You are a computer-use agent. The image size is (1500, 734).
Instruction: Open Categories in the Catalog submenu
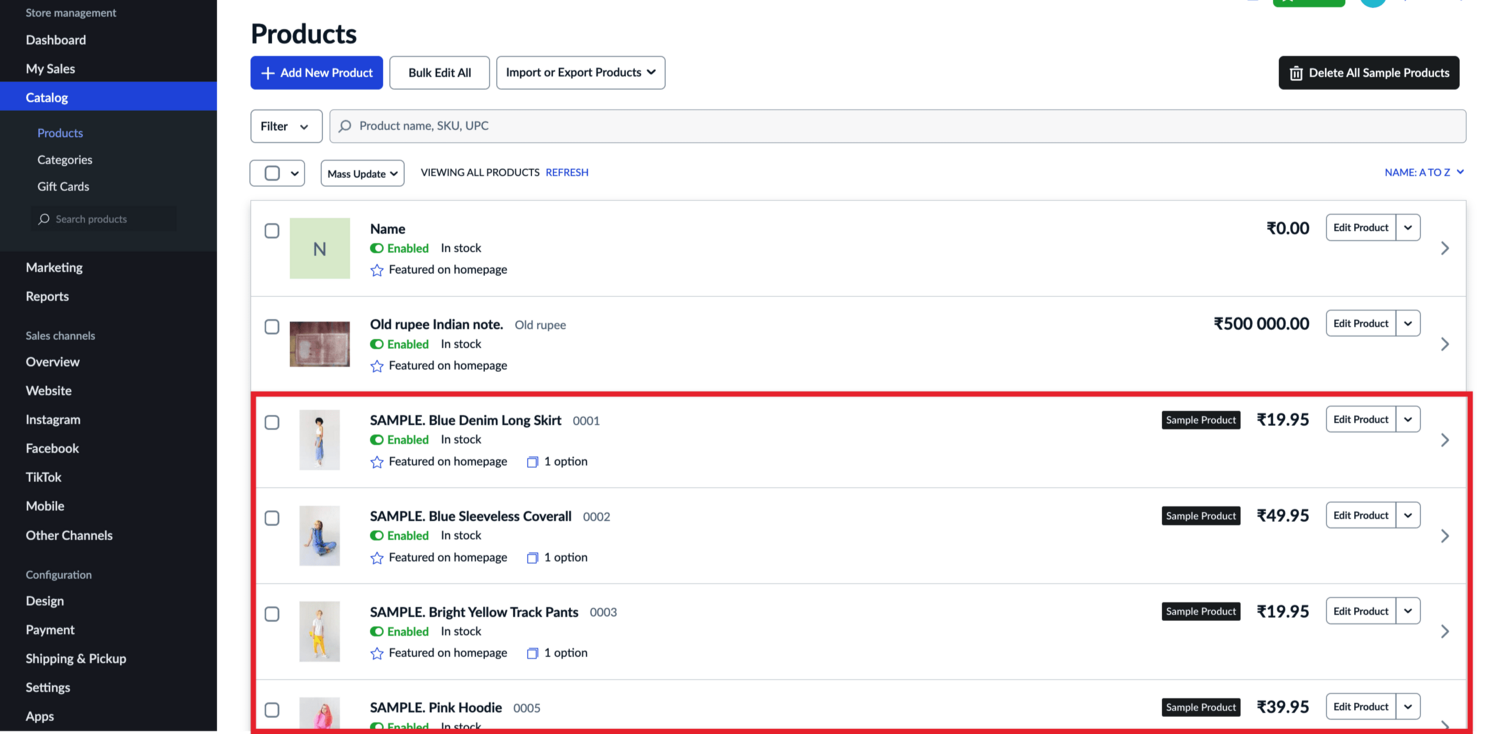[65, 160]
